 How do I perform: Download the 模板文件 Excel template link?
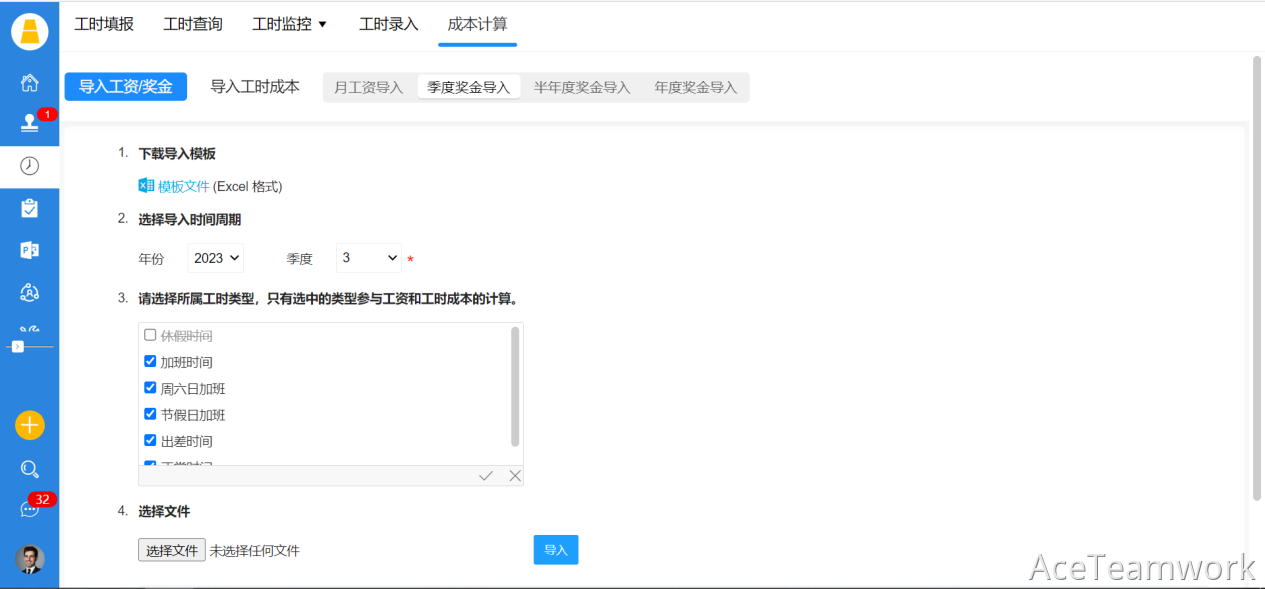click(x=183, y=186)
